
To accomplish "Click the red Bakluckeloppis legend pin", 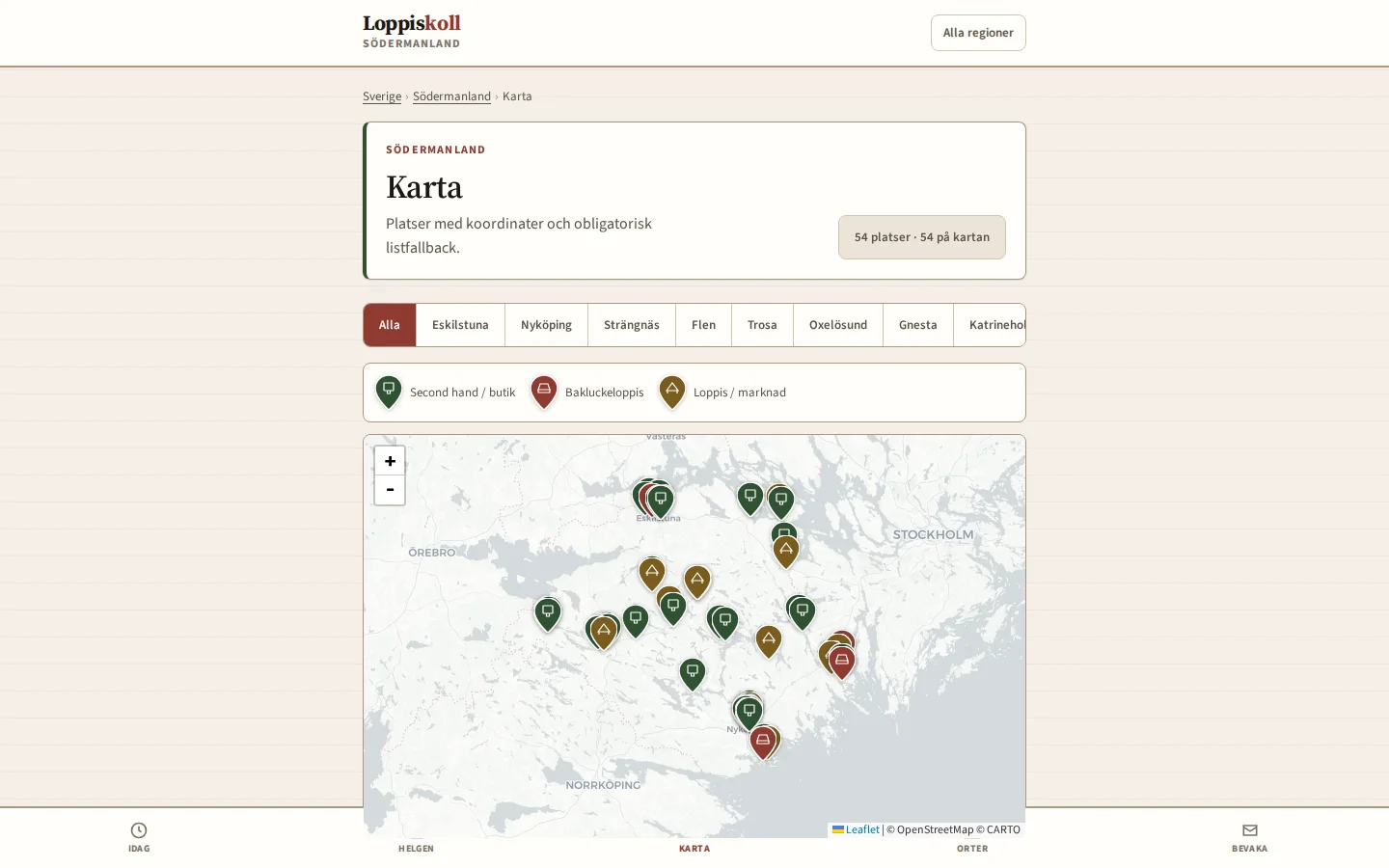I will [x=544, y=392].
